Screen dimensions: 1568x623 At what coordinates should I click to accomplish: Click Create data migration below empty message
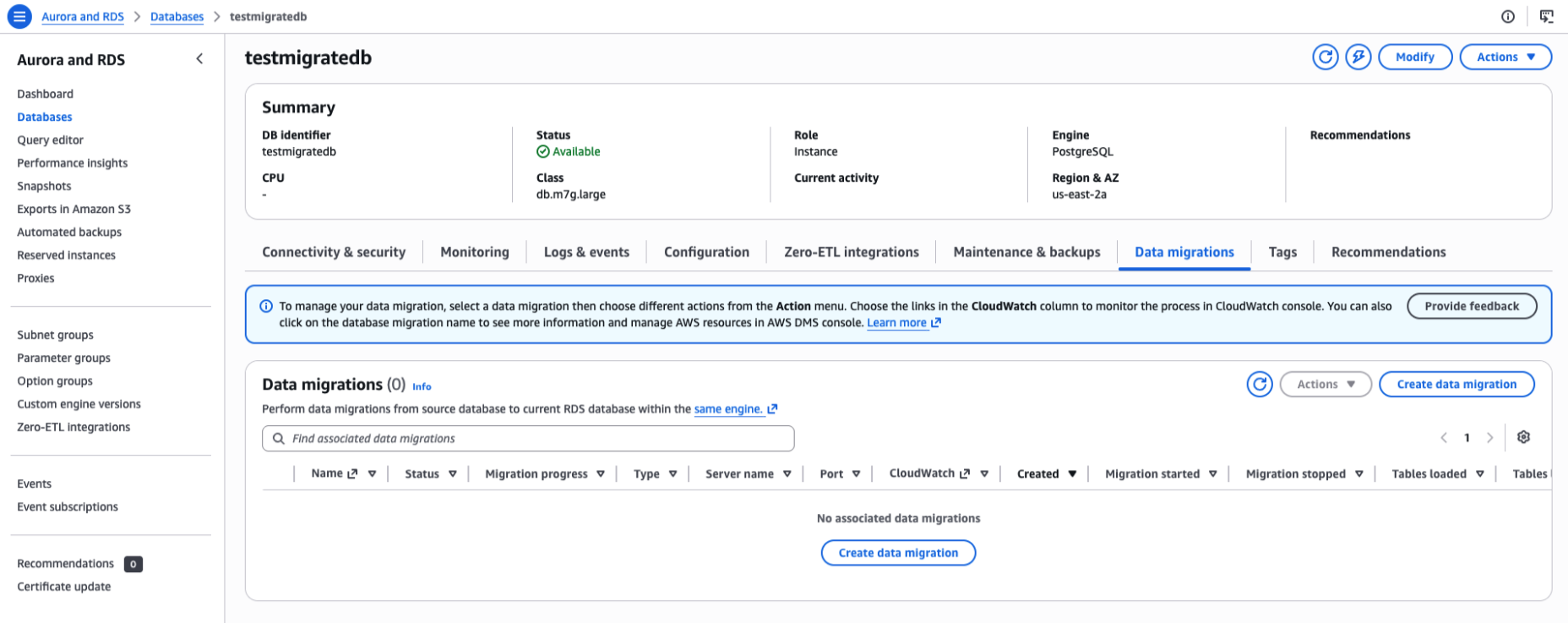(898, 553)
